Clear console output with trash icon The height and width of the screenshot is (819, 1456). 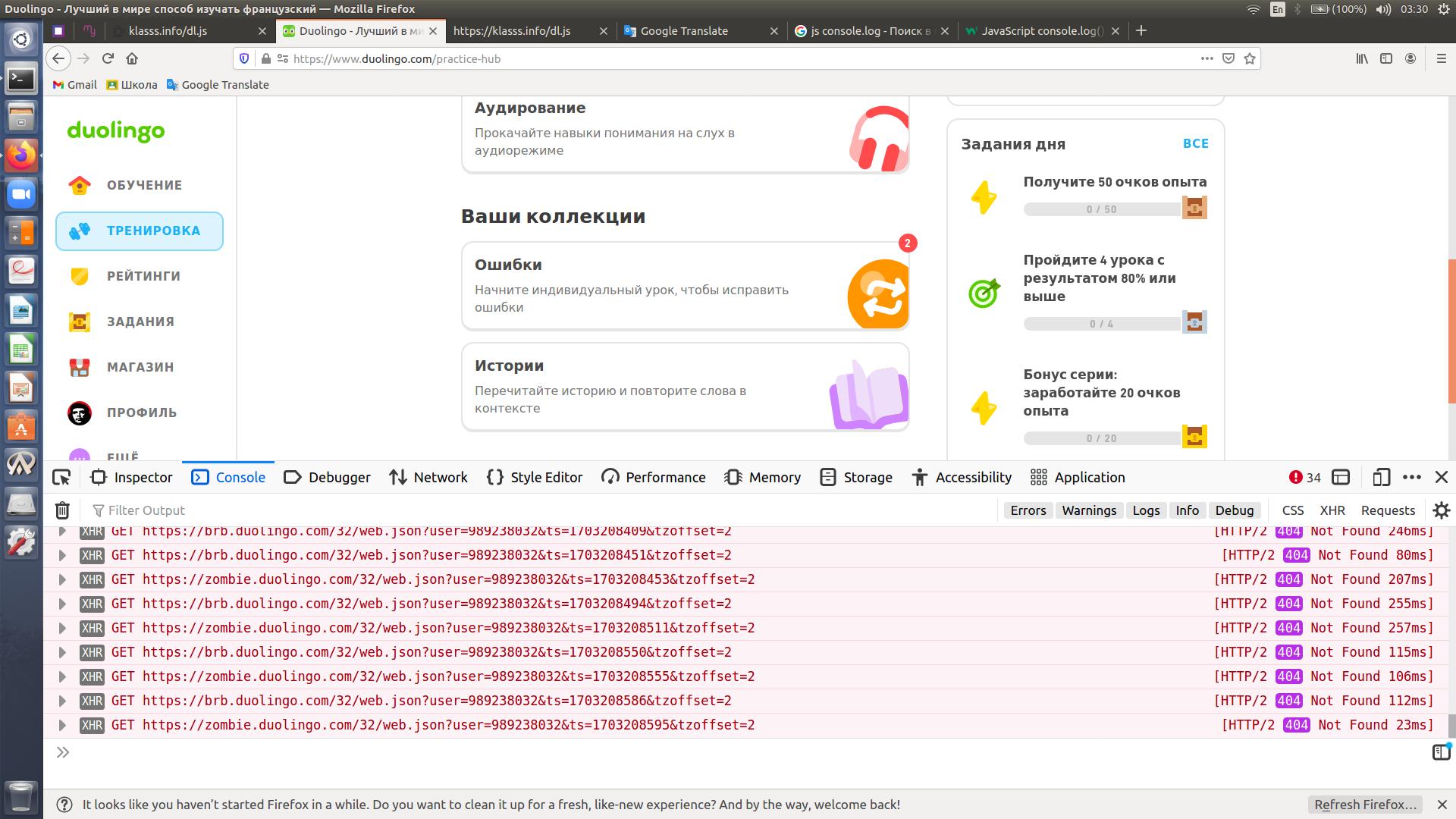tap(62, 510)
